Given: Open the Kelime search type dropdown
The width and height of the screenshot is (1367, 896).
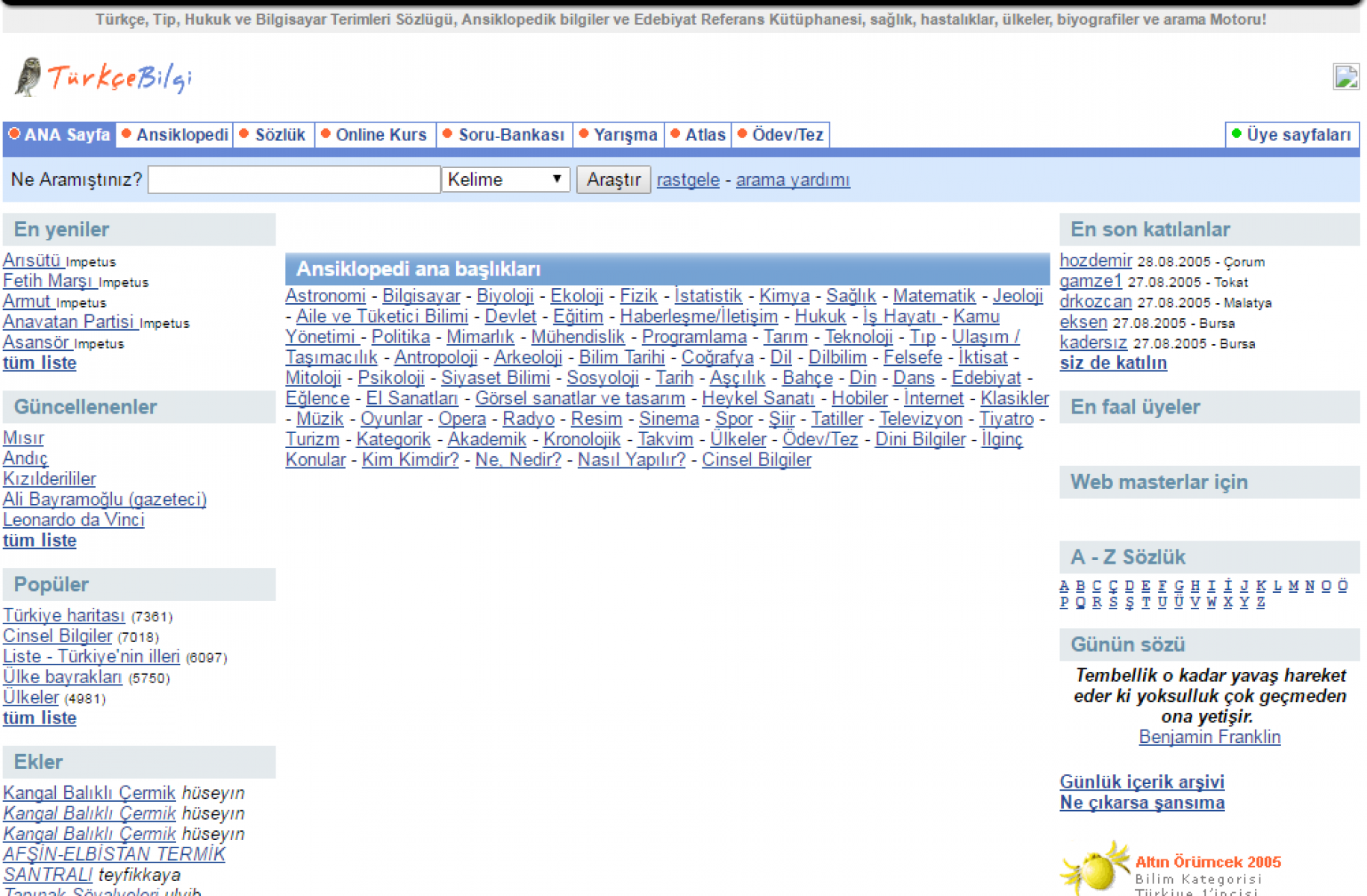Looking at the screenshot, I should point(505,180).
